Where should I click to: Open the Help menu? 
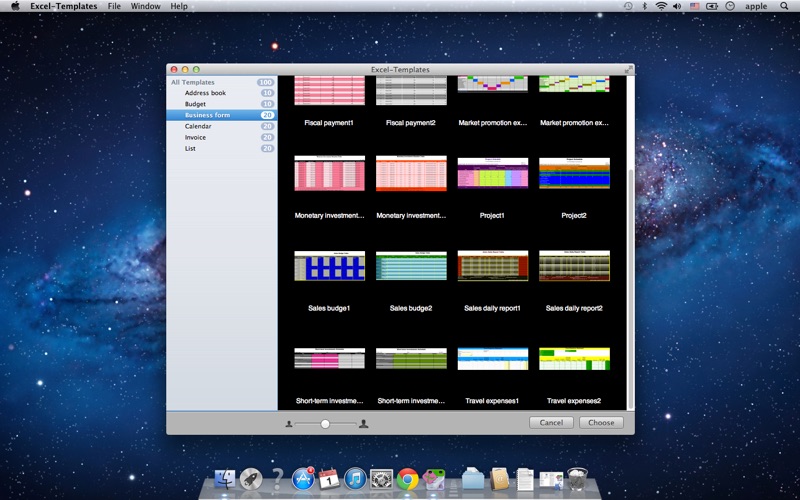[179, 6]
